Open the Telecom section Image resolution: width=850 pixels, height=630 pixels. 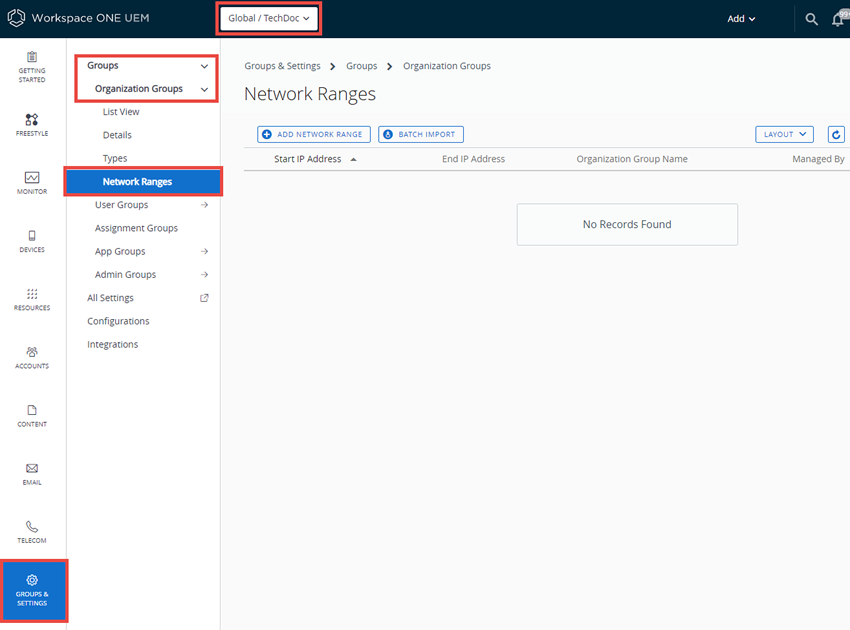(x=32, y=532)
